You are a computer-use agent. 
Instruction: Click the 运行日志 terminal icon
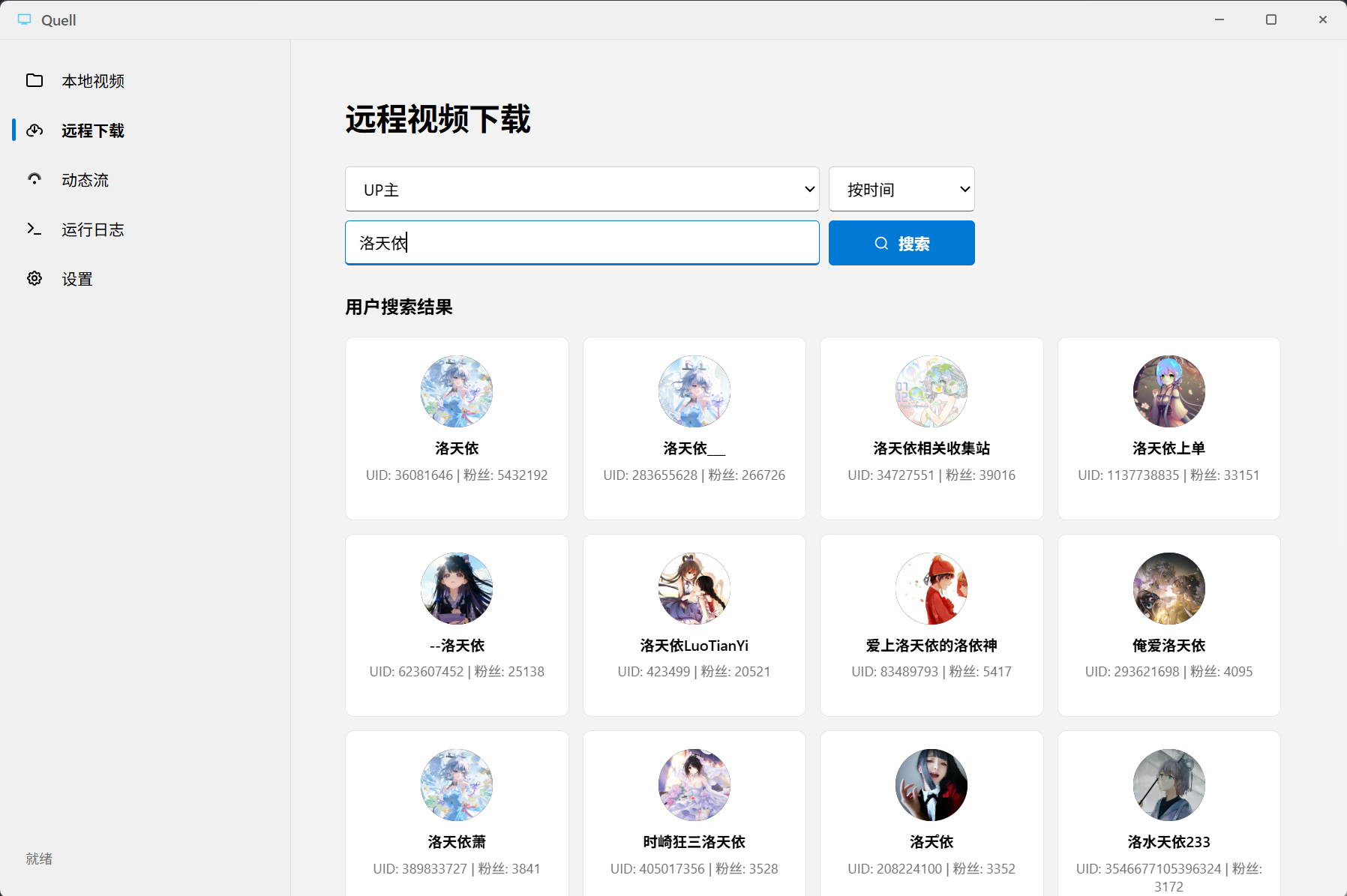(34, 229)
